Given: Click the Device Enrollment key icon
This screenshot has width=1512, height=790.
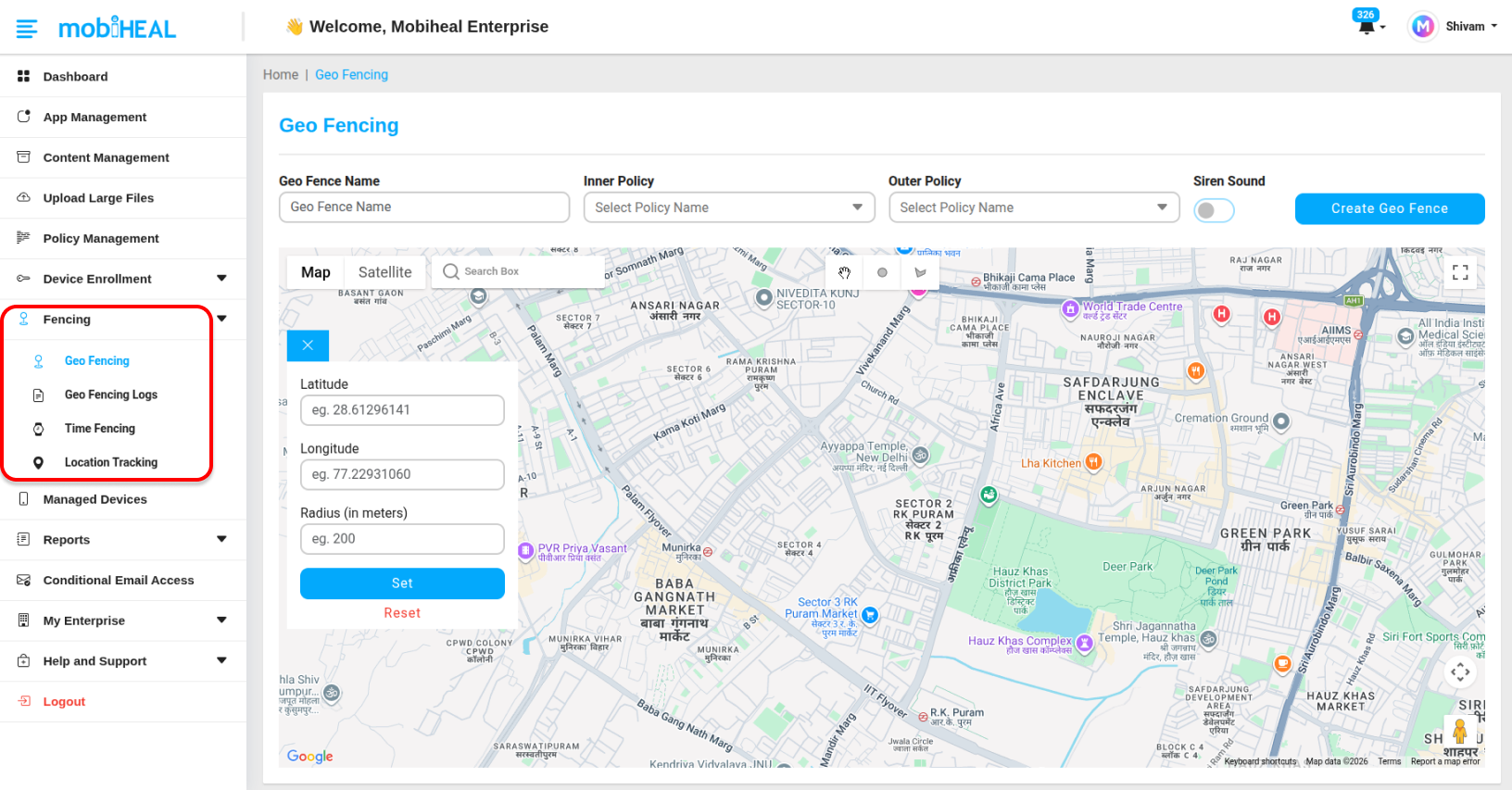Looking at the screenshot, I should (24, 279).
